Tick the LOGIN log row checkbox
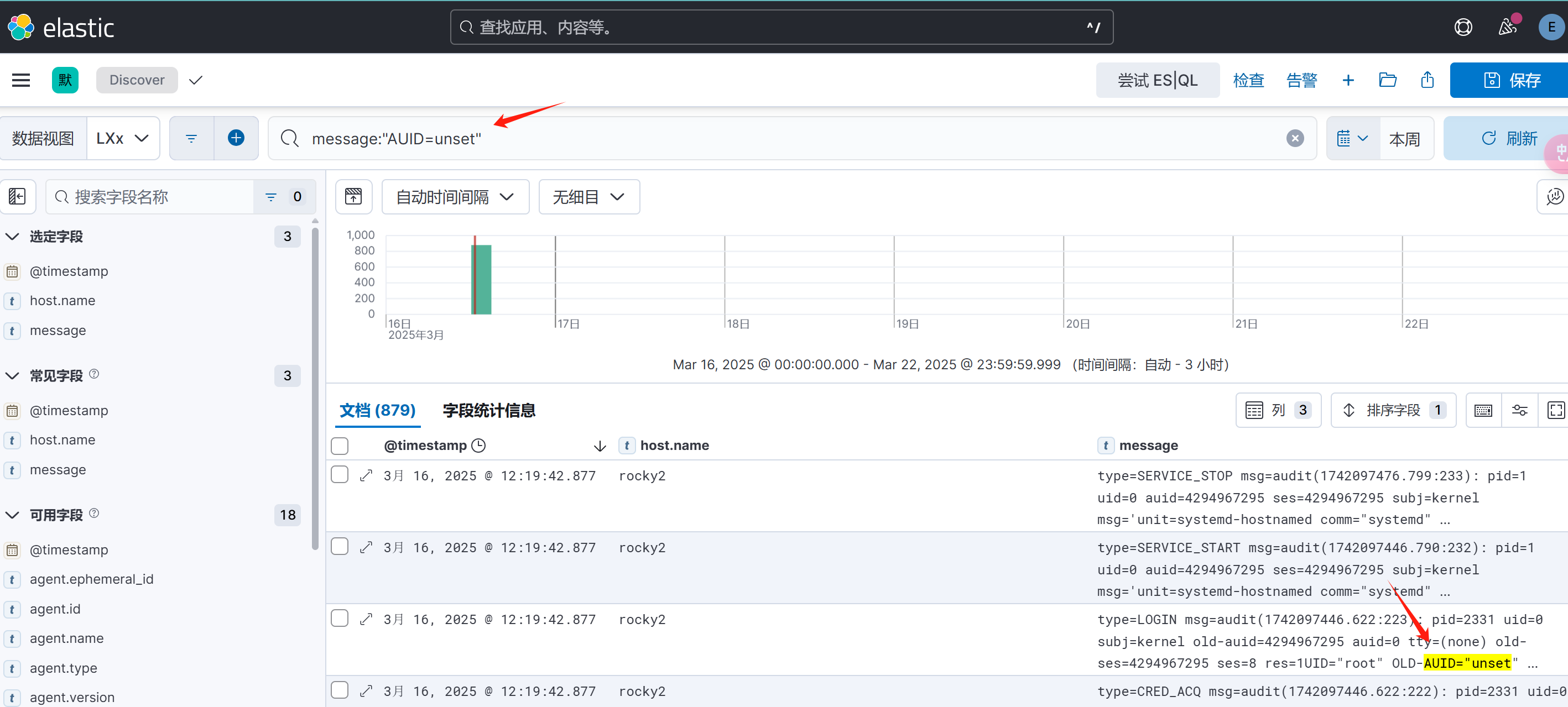 click(340, 619)
